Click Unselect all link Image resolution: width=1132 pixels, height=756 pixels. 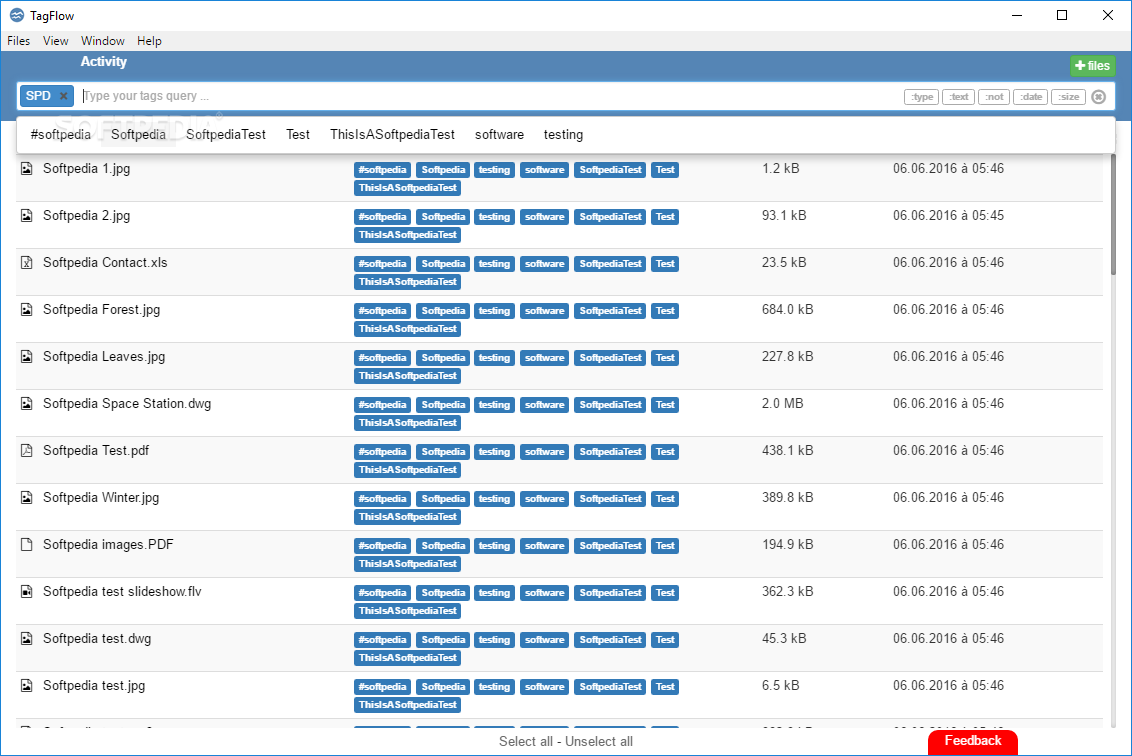[599, 742]
